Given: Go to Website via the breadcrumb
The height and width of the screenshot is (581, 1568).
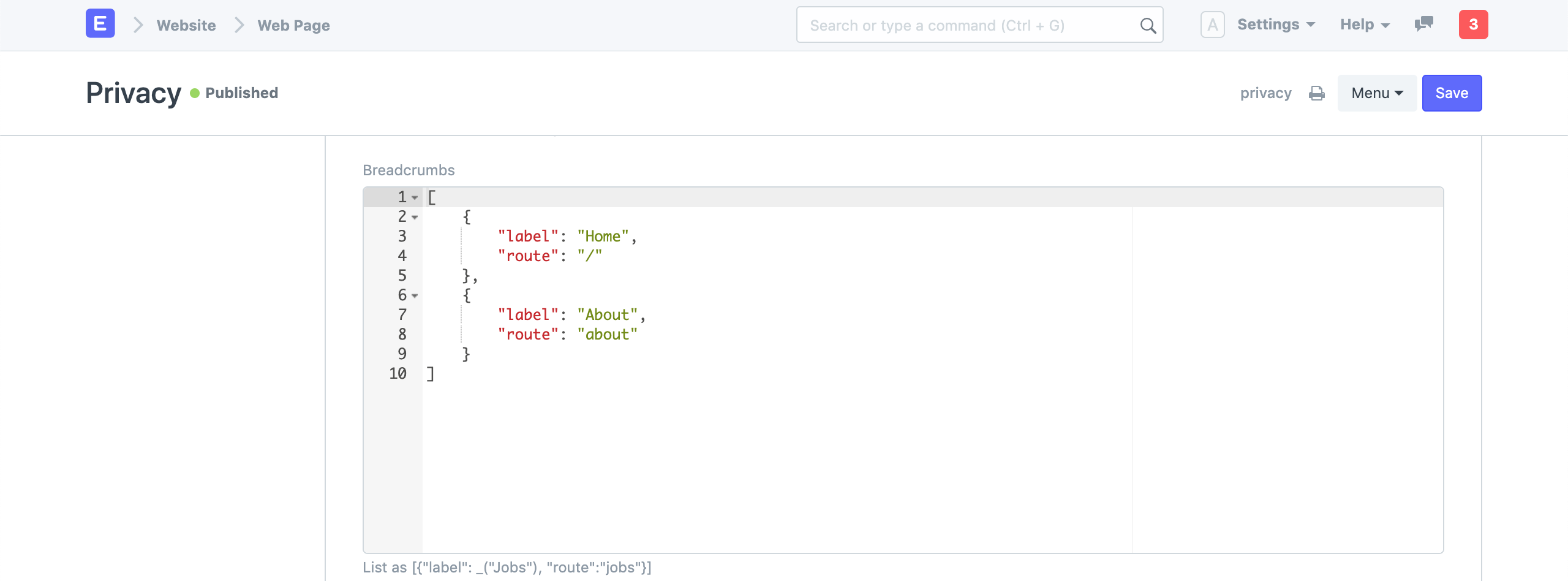Looking at the screenshot, I should pyautogui.click(x=186, y=25).
